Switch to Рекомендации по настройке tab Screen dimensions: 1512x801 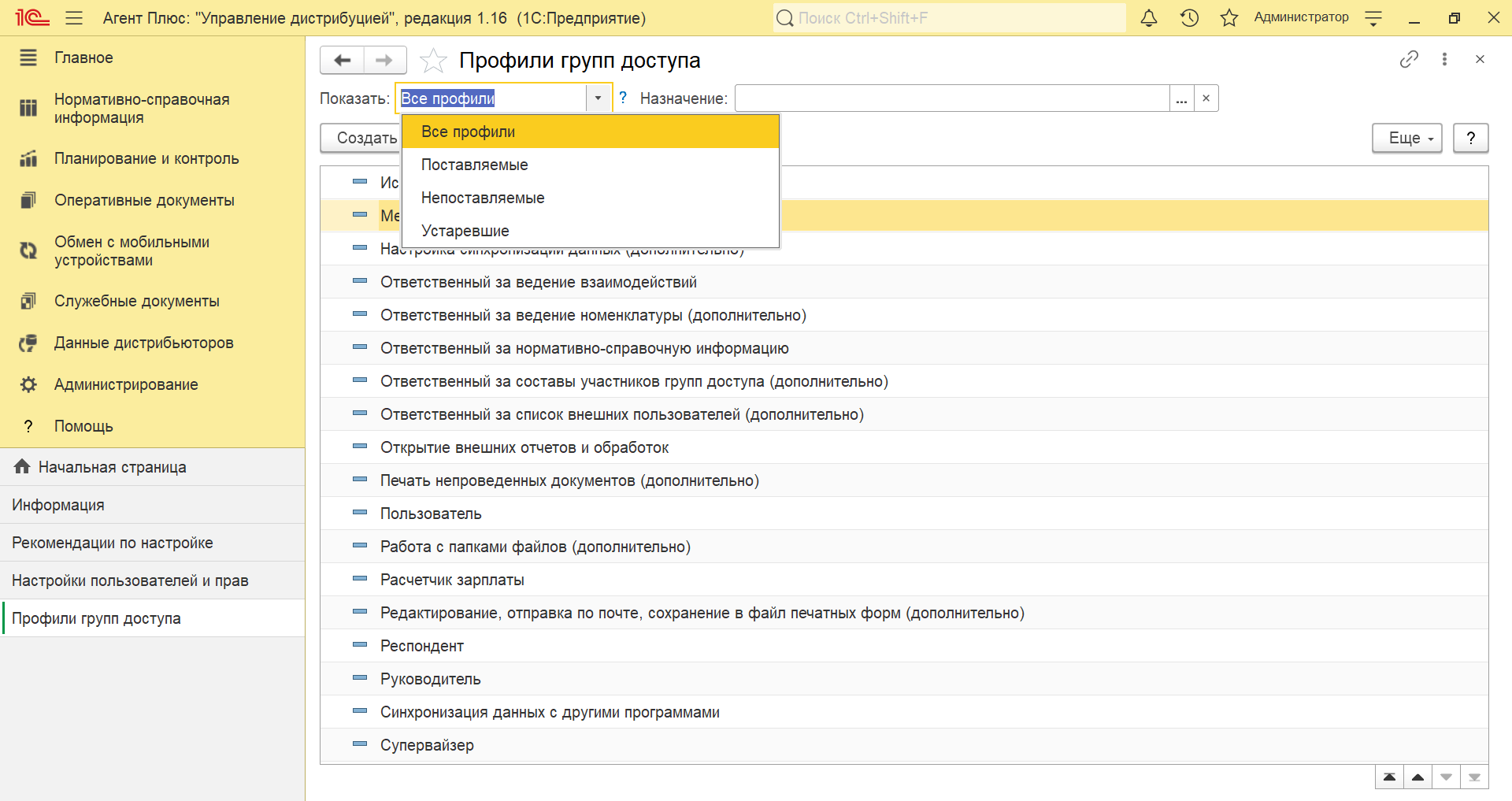pyautogui.click(x=152, y=543)
